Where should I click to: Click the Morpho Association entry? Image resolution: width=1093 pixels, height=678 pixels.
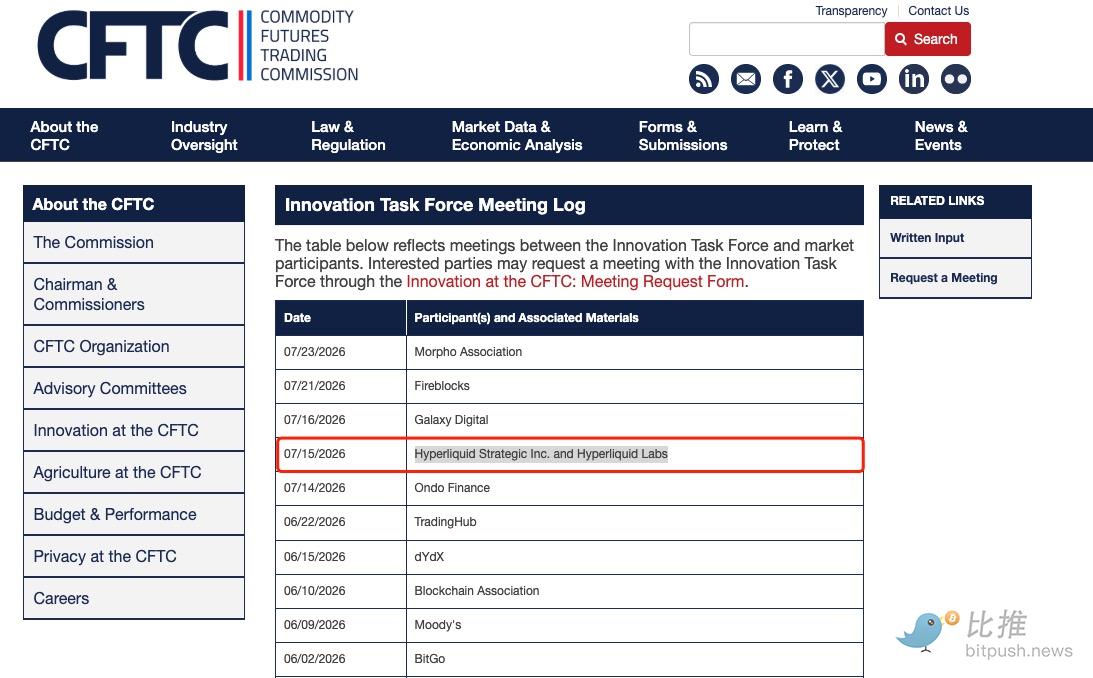click(x=468, y=352)
